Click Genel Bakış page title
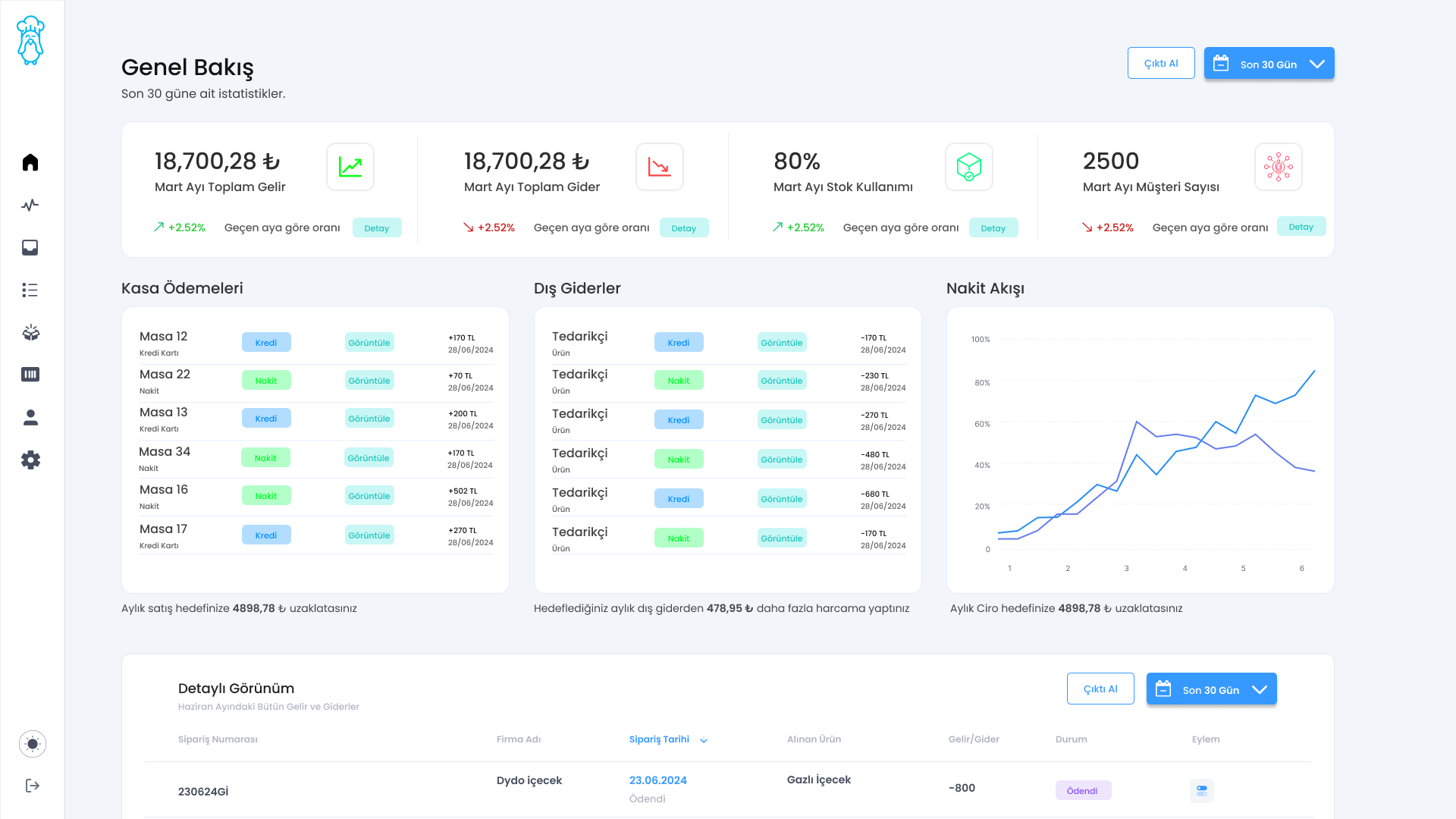Viewport: 1456px width, 819px height. pyautogui.click(x=187, y=67)
